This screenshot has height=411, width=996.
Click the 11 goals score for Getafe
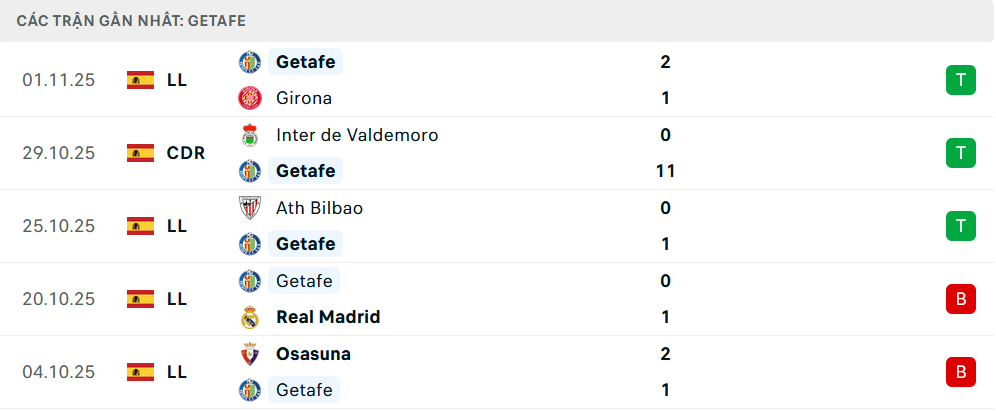[x=666, y=171]
